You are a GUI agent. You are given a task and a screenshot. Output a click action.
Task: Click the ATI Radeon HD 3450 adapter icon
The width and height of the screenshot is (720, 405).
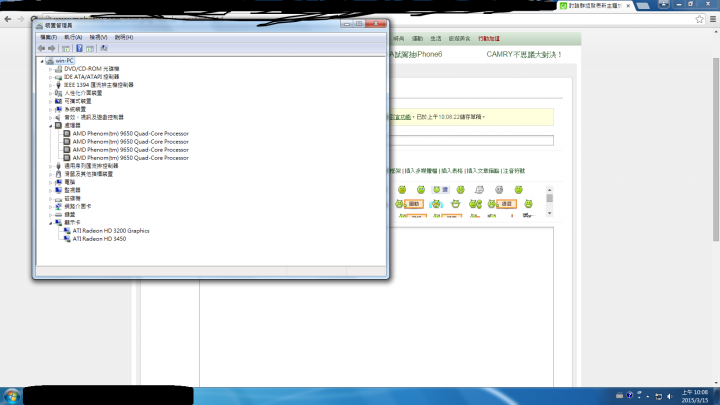67,239
